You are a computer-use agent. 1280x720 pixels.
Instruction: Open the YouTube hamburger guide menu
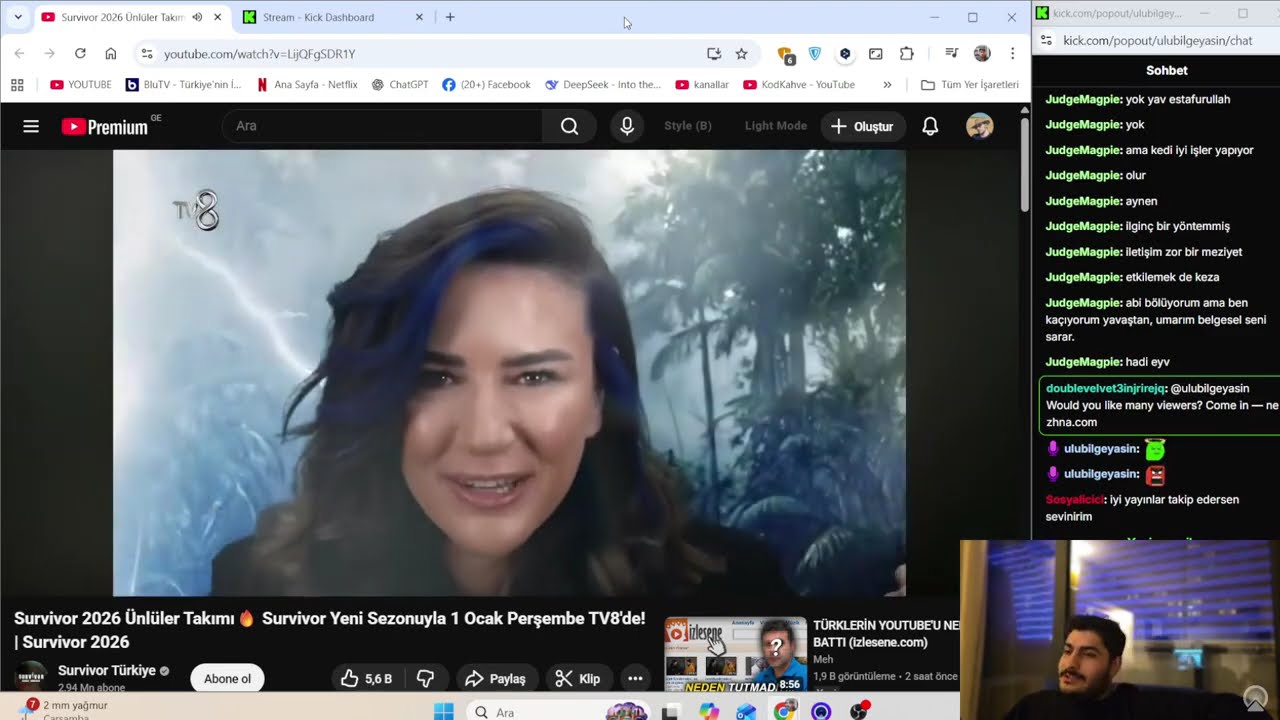coord(31,127)
